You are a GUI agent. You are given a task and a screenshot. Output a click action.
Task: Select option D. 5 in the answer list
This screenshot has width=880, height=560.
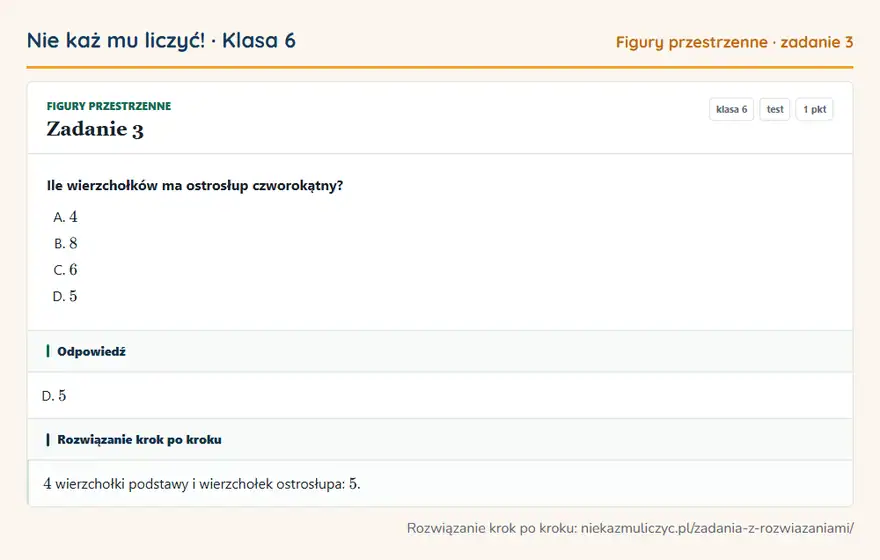coord(65,296)
